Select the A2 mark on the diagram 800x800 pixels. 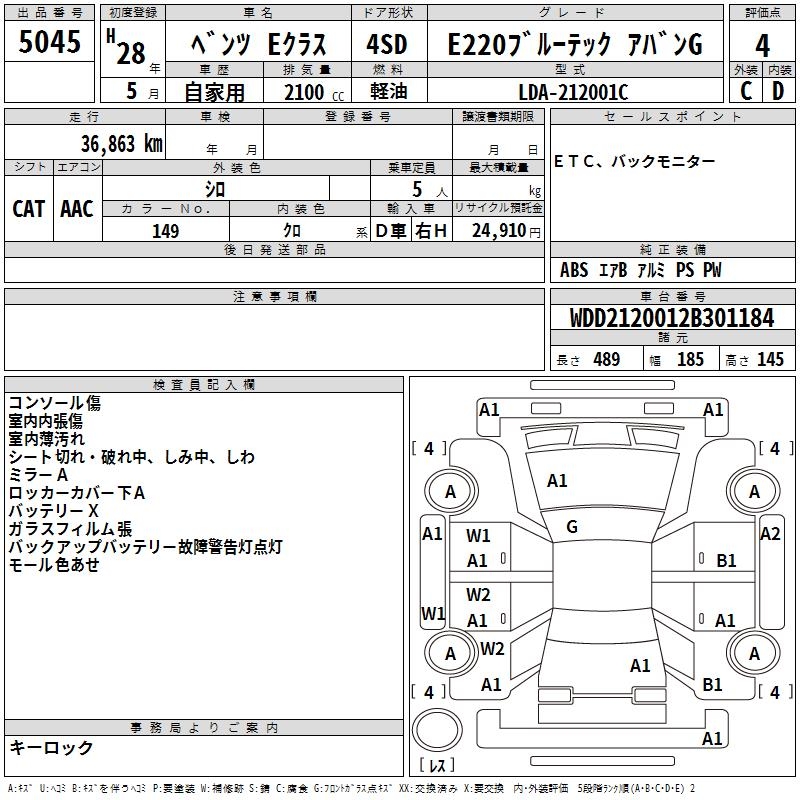click(x=769, y=534)
